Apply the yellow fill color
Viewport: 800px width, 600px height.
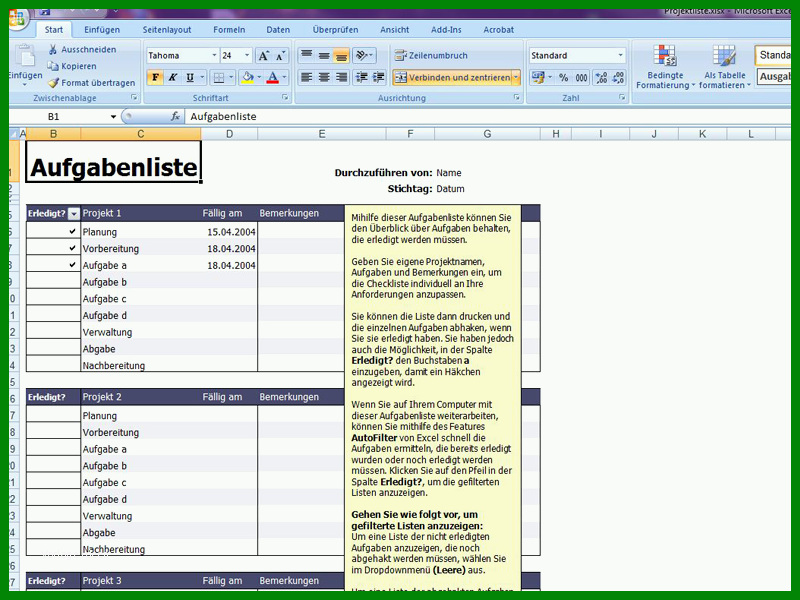coord(247,78)
